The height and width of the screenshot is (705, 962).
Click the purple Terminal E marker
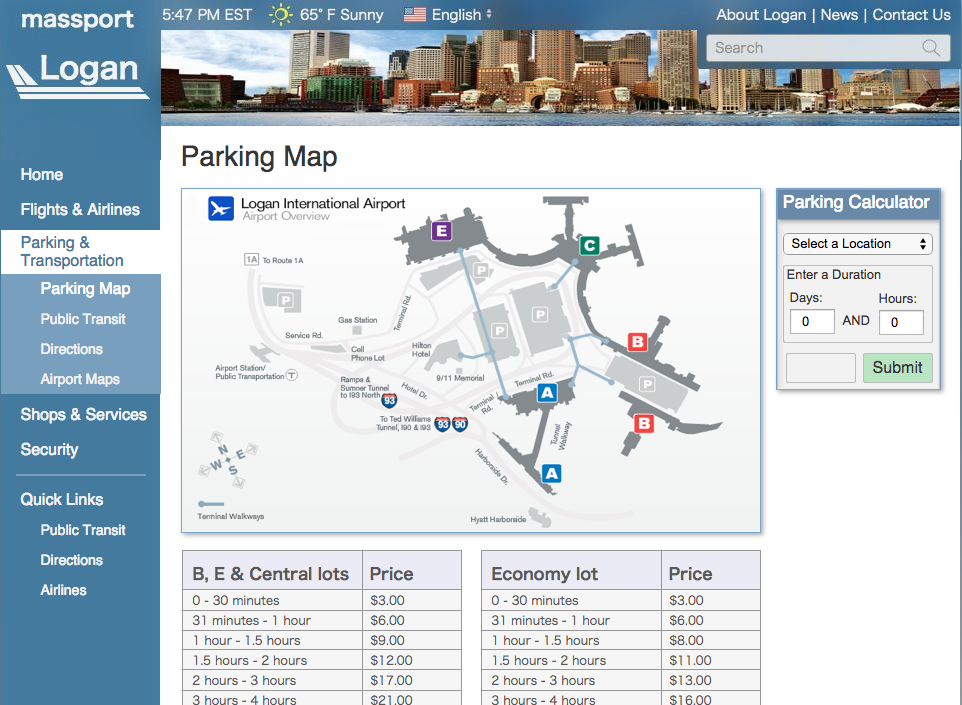(x=441, y=231)
